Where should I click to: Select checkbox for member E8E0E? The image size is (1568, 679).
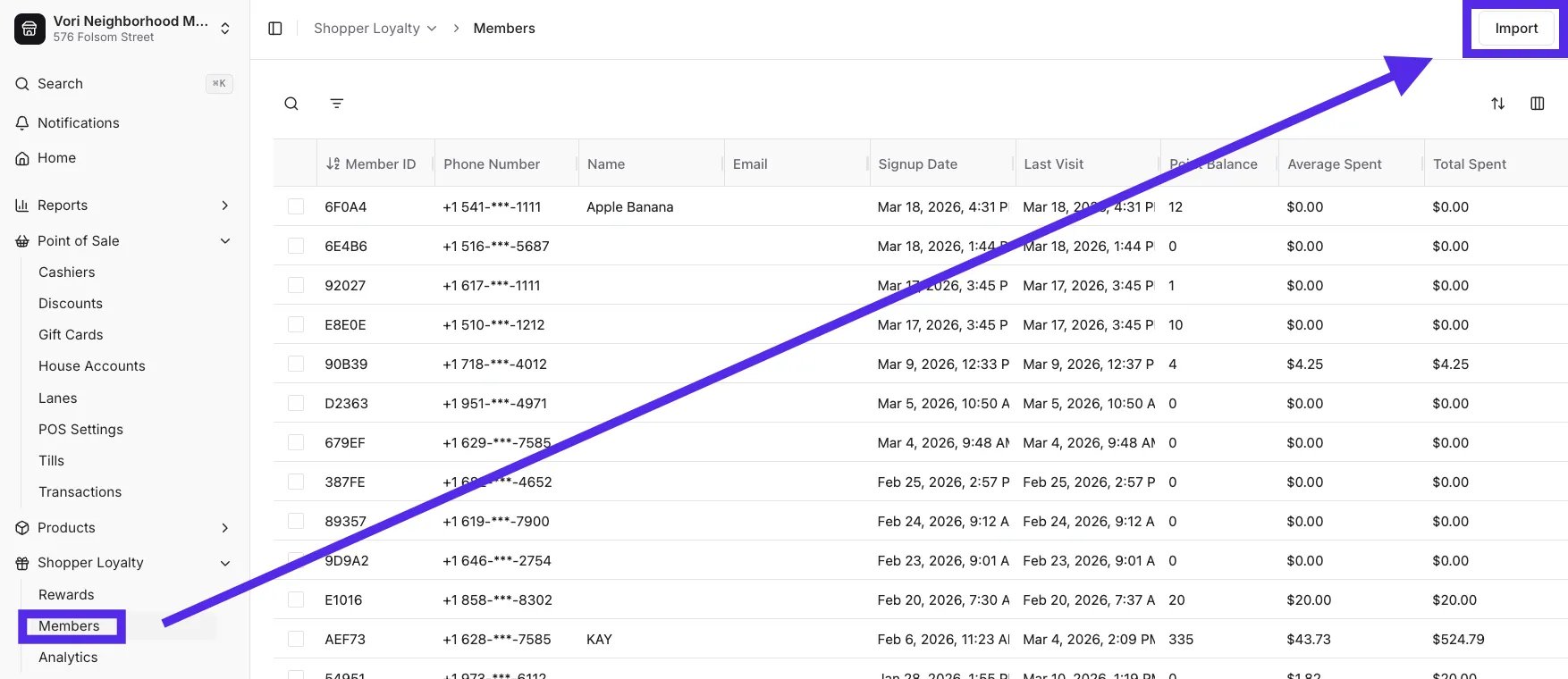[296, 324]
